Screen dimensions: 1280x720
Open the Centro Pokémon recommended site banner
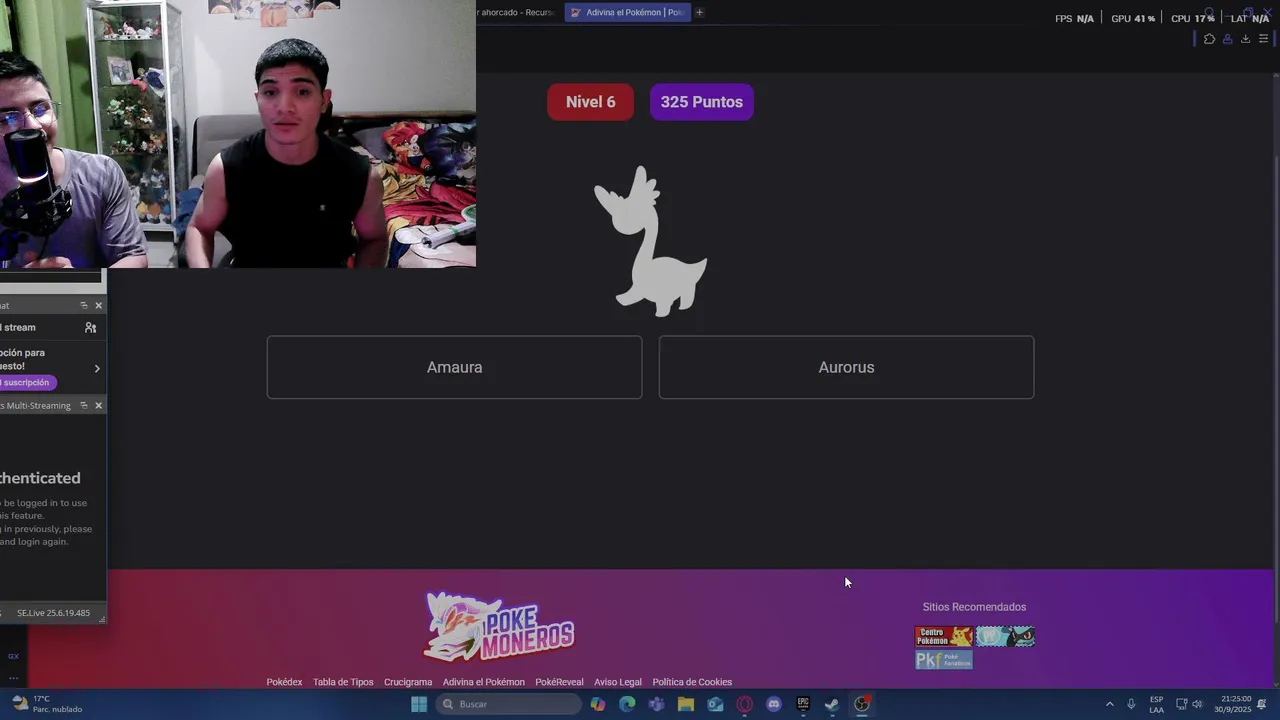tap(944, 636)
